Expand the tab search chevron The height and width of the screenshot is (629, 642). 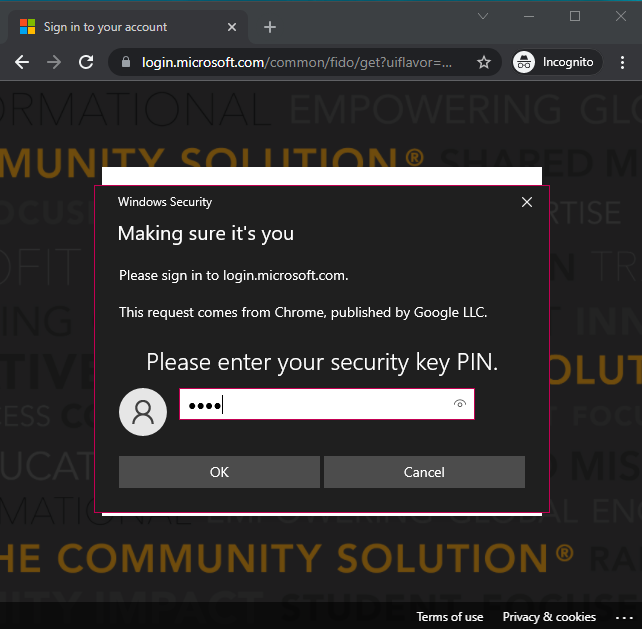point(482,16)
